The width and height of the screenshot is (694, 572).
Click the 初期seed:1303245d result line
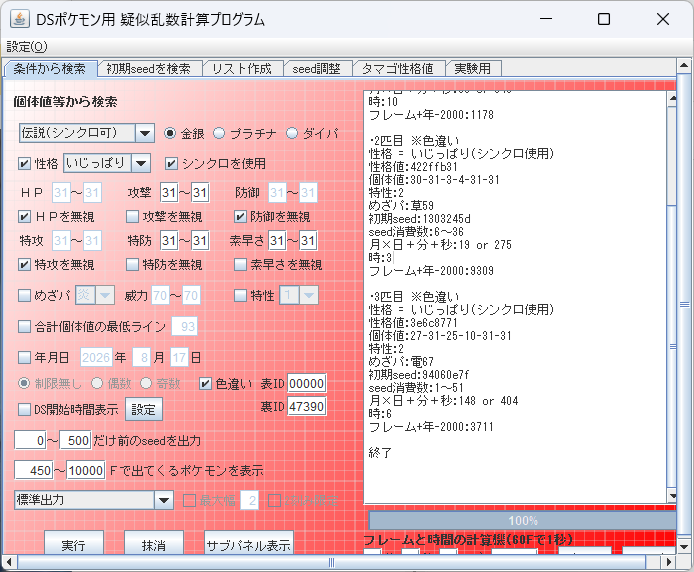tap(419, 219)
